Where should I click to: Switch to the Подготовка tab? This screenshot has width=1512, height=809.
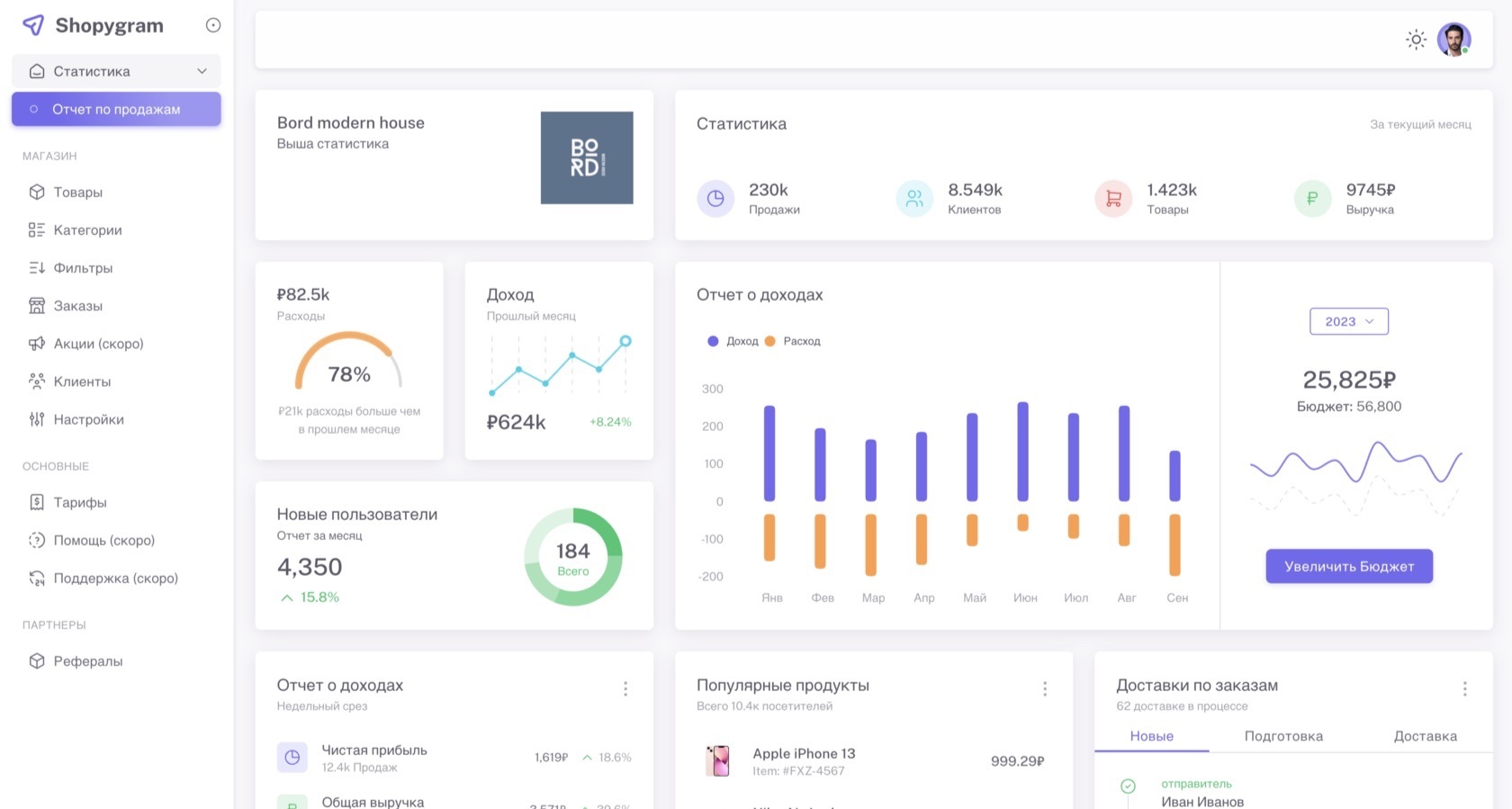pos(1283,736)
